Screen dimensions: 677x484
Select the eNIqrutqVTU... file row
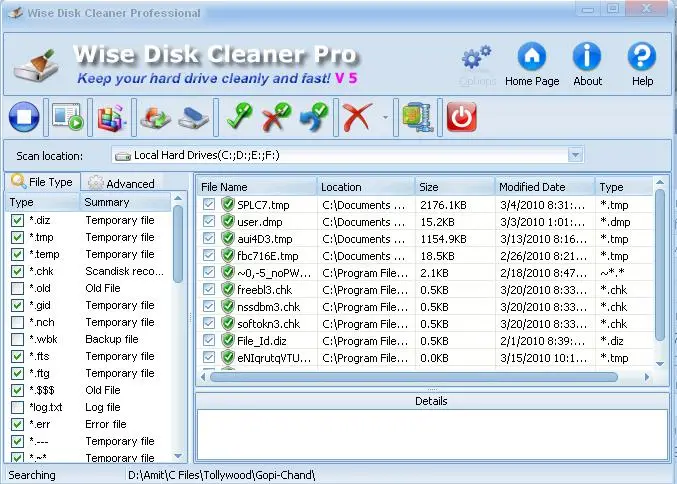(425, 357)
